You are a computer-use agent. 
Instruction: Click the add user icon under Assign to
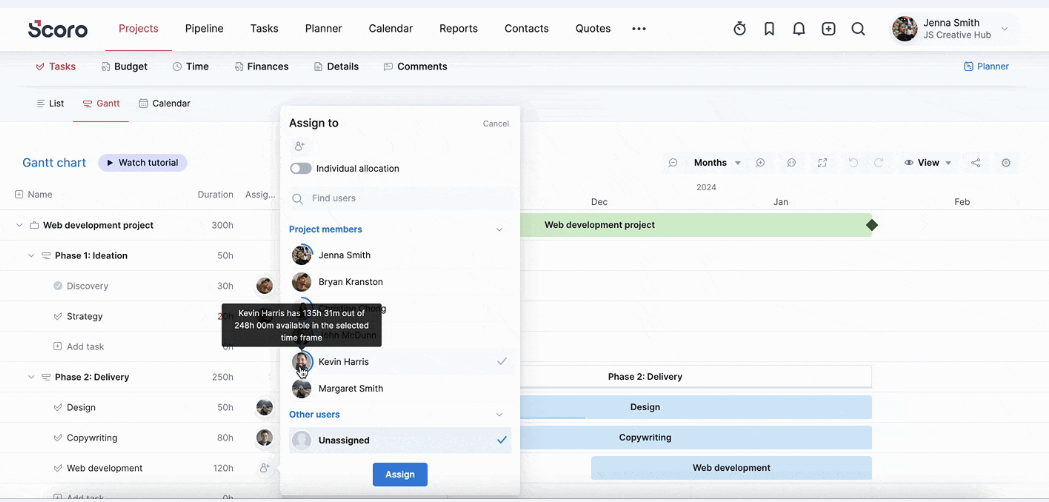299,146
